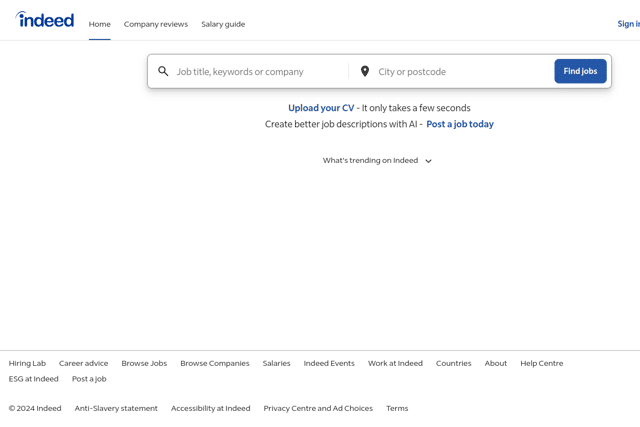
Task: Click the Indeed logo
Action: point(45,20)
